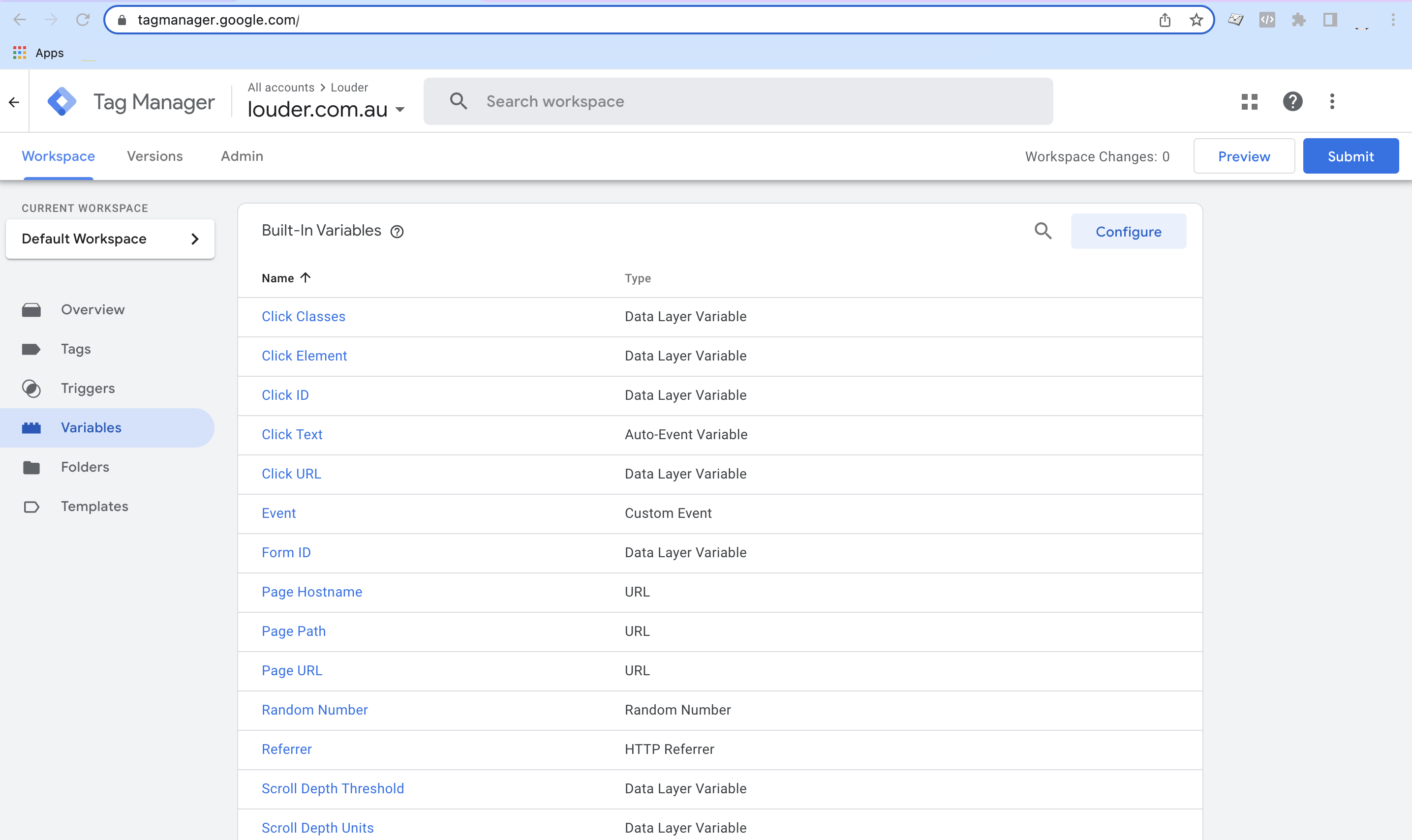The height and width of the screenshot is (840, 1412).
Task: Switch to the Versions tab
Action: [x=154, y=156]
